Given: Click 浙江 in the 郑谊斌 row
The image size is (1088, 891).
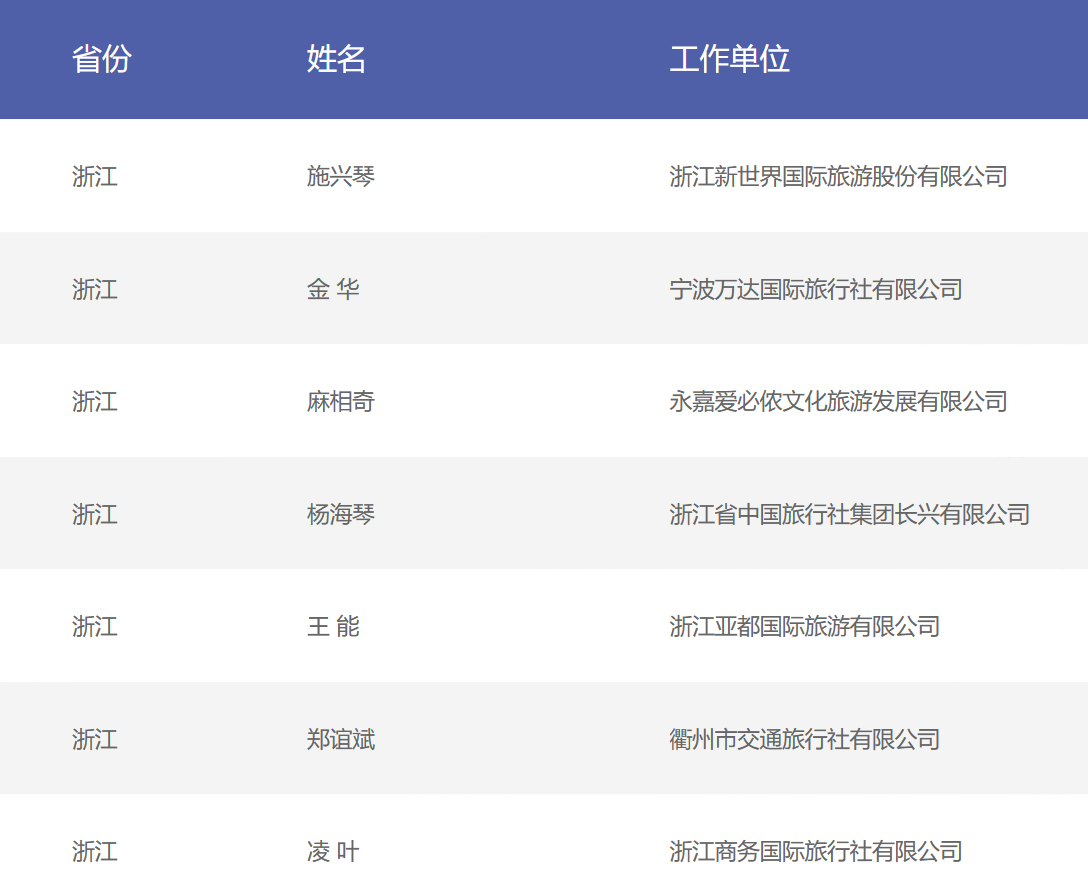Looking at the screenshot, I should (x=95, y=739).
